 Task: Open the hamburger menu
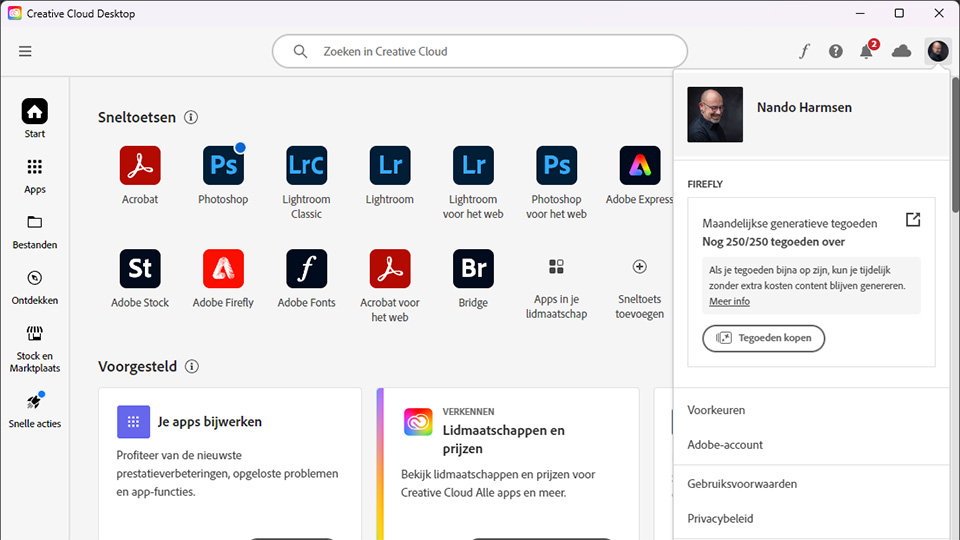[x=25, y=51]
